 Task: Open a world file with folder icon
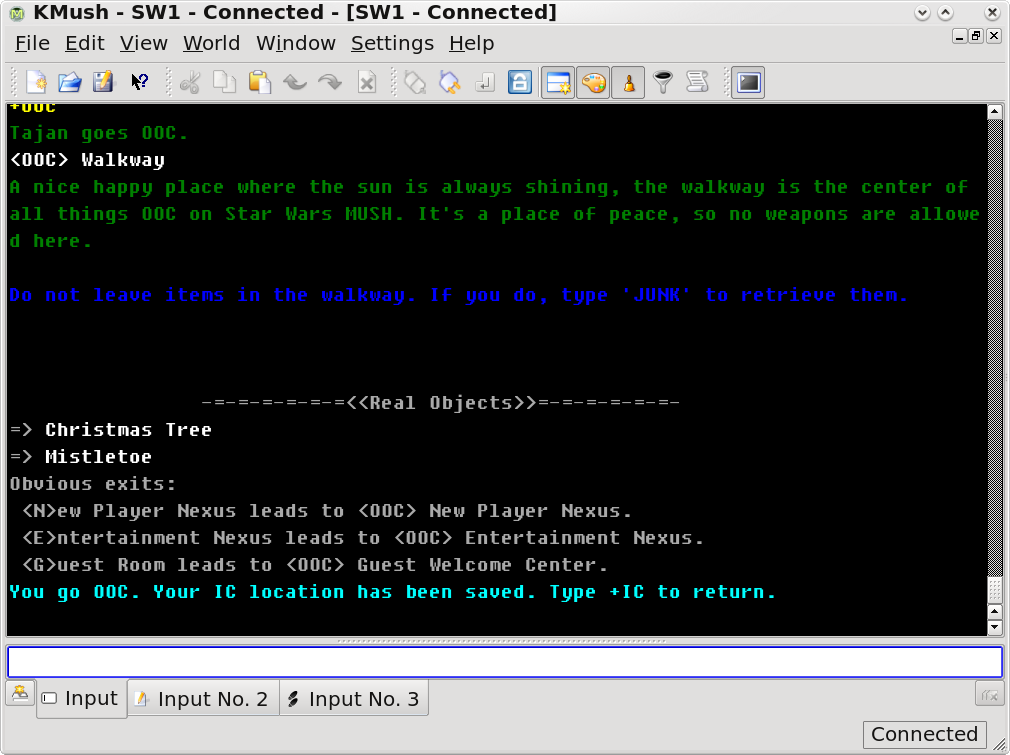point(70,82)
